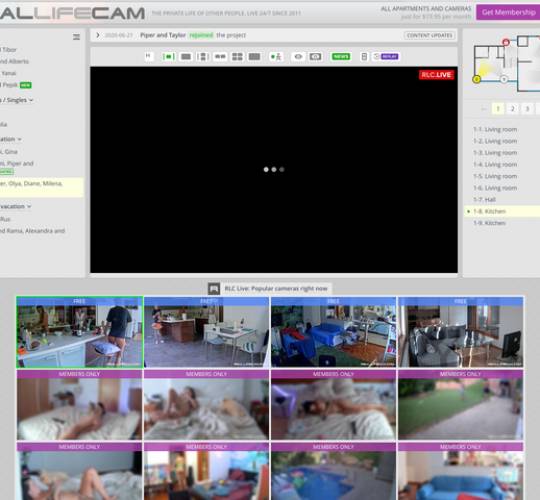Click Get Membership button
This screenshot has width=540, height=500.
pos(508,12)
